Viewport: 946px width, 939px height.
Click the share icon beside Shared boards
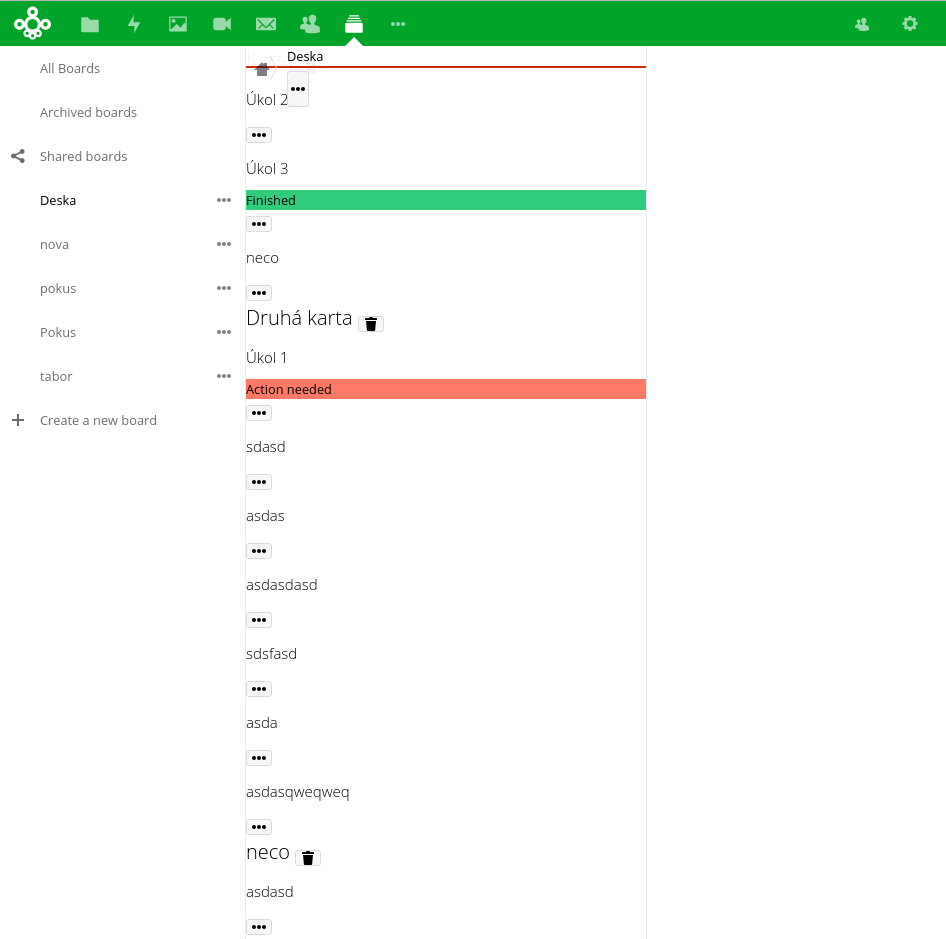[18, 156]
